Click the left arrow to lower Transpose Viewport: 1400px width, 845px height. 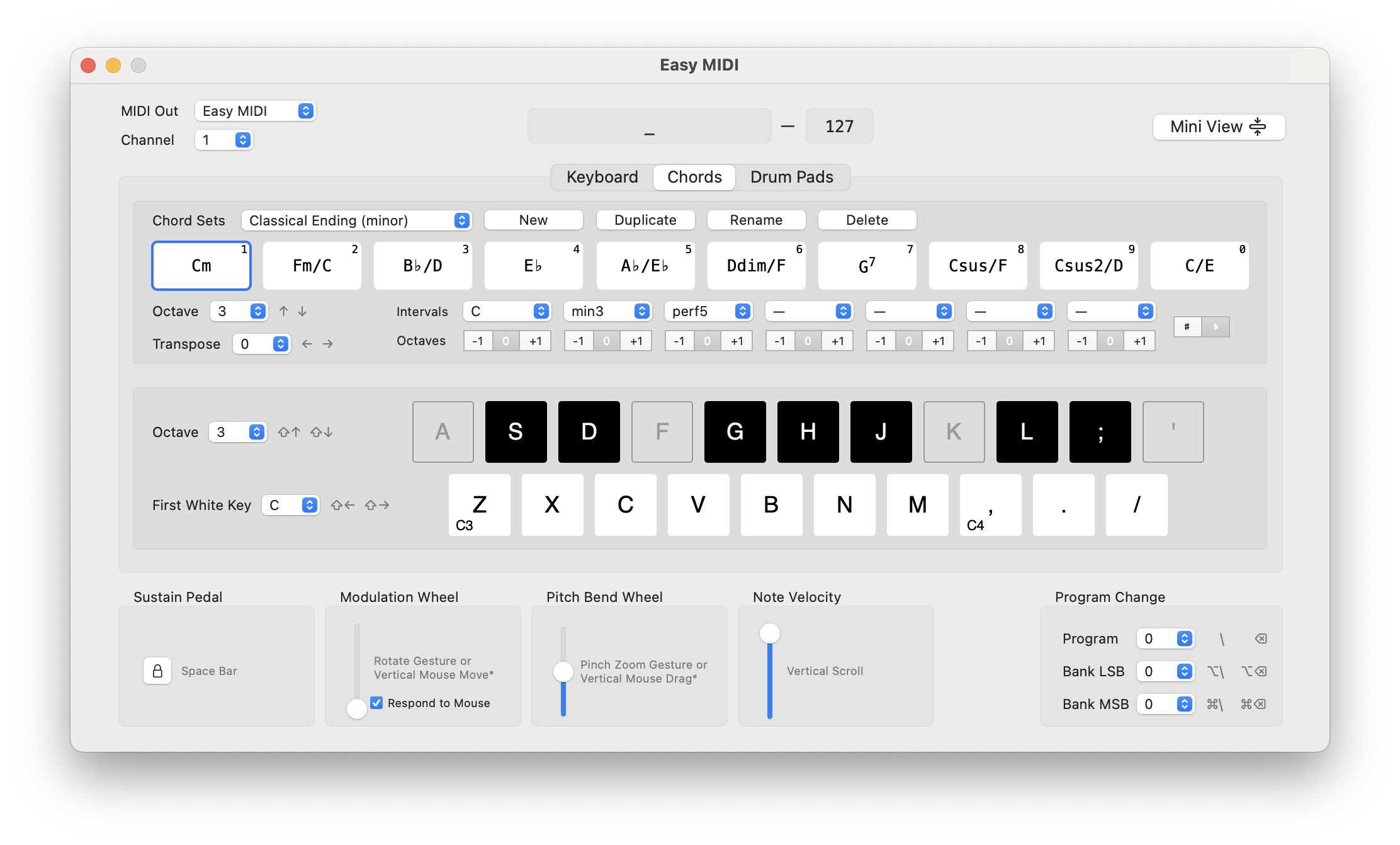307,344
